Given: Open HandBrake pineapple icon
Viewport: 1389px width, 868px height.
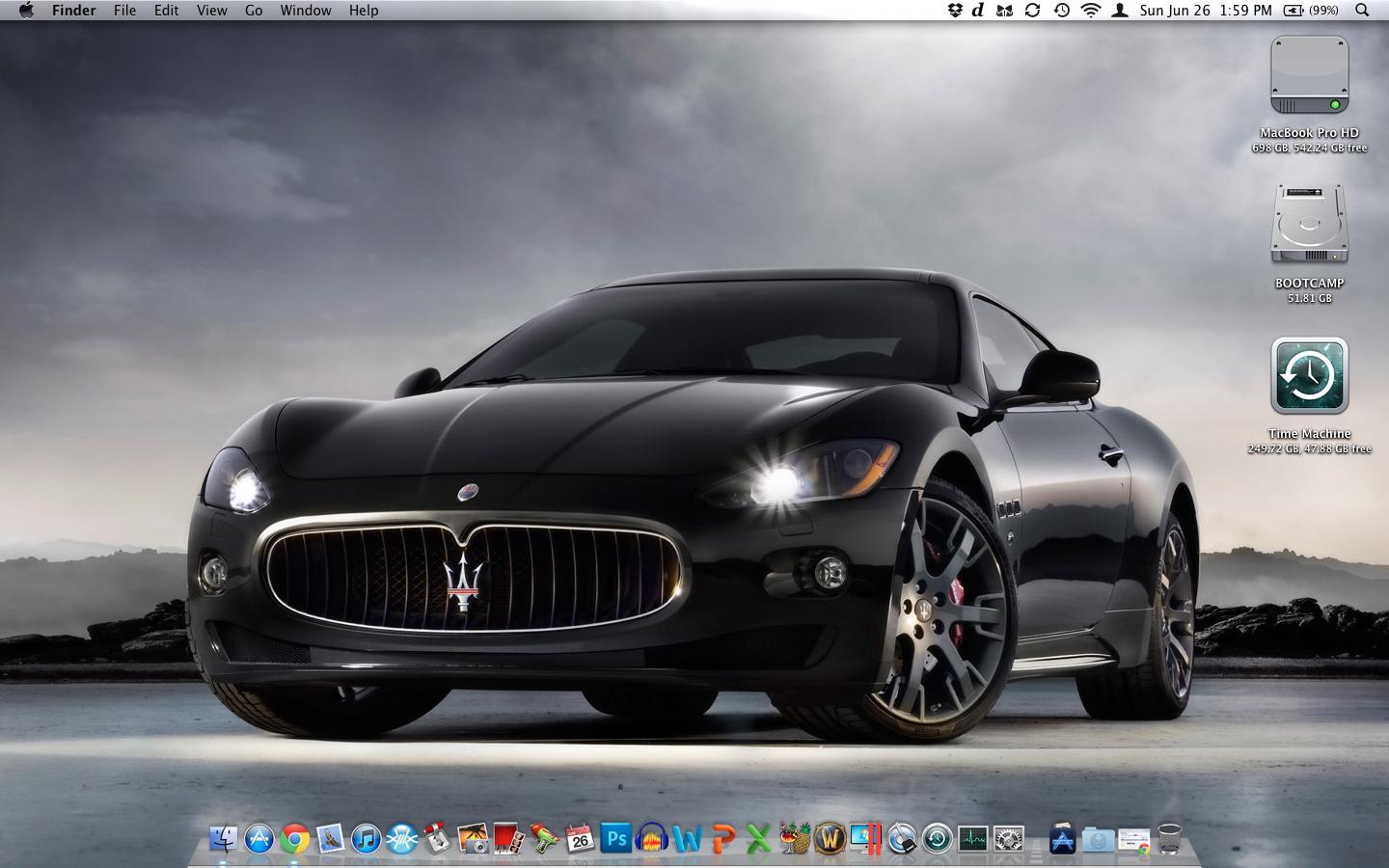Looking at the screenshot, I should 795,838.
